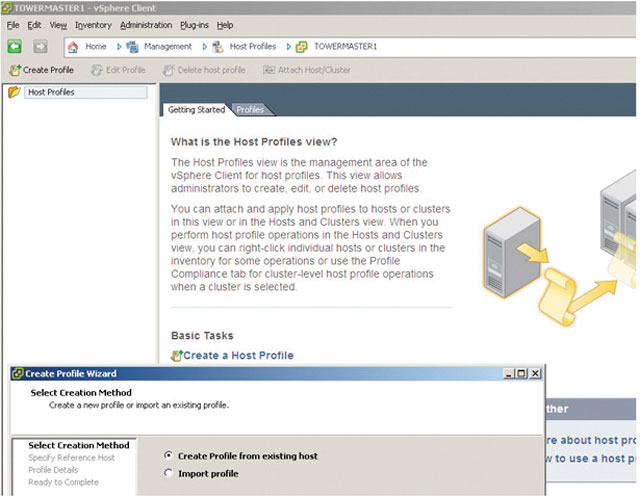Click the Create Profile toolbar icon
The height and width of the screenshot is (496, 640).
pyautogui.click(x=15, y=70)
